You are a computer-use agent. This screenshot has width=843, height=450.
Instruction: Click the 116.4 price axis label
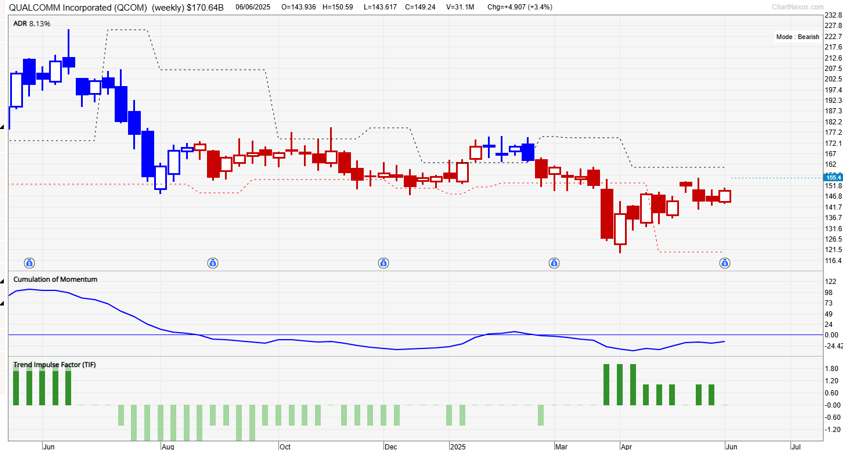tap(833, 261)
